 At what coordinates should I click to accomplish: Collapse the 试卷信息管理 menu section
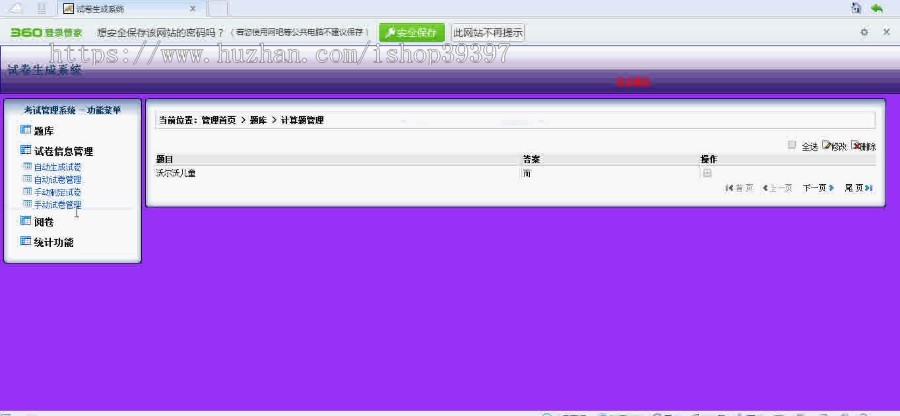(63, 151)
